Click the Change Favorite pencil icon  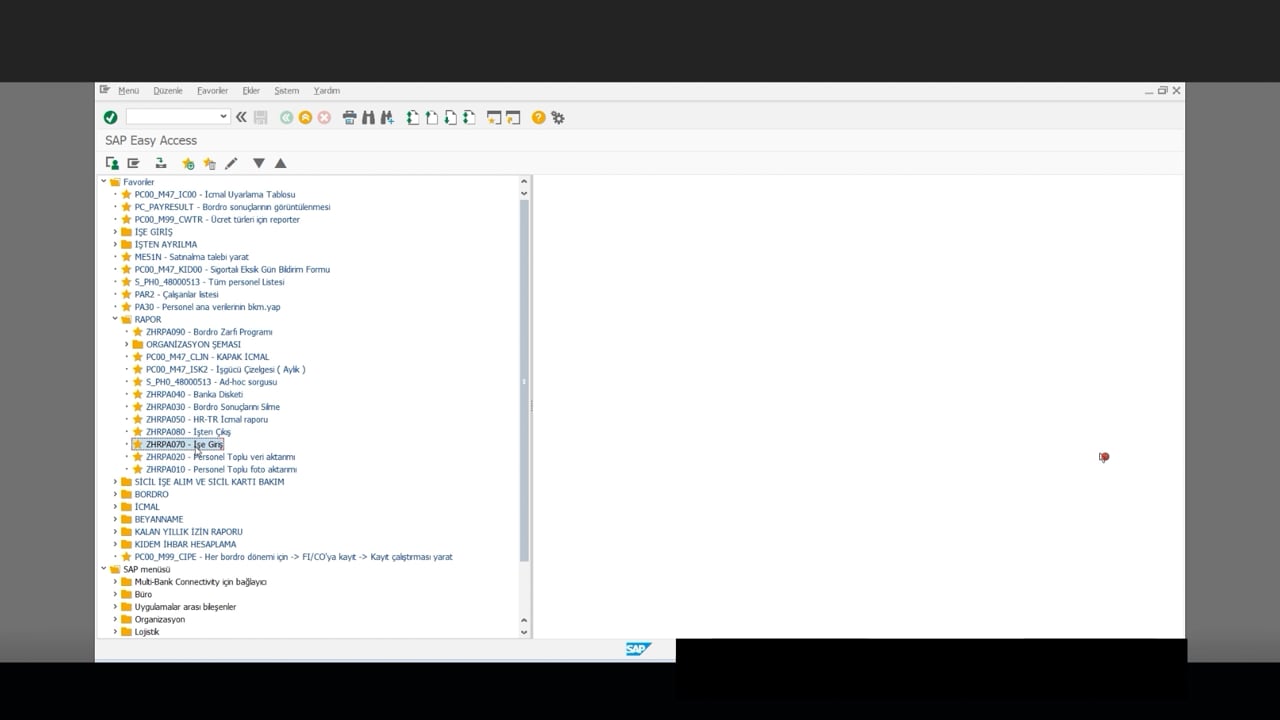tap(231, 163)
